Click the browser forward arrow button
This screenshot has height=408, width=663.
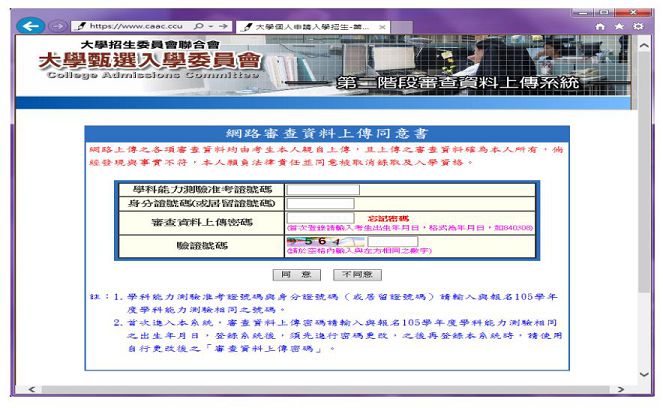point(57,27)
